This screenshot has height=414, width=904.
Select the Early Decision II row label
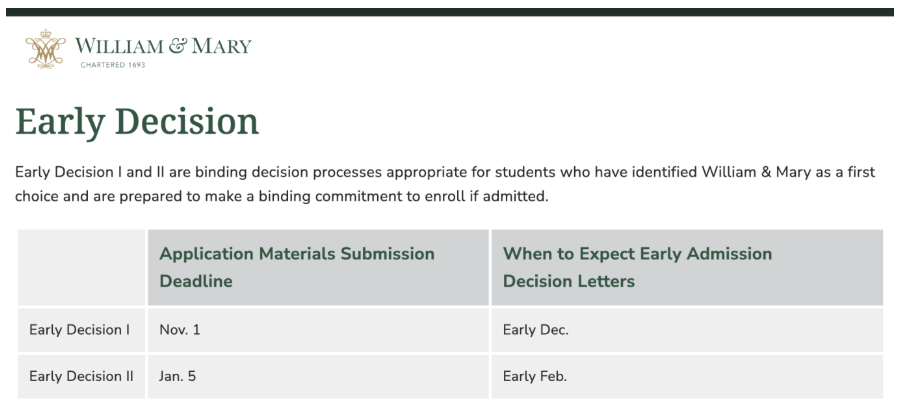(x=81, y=377)
